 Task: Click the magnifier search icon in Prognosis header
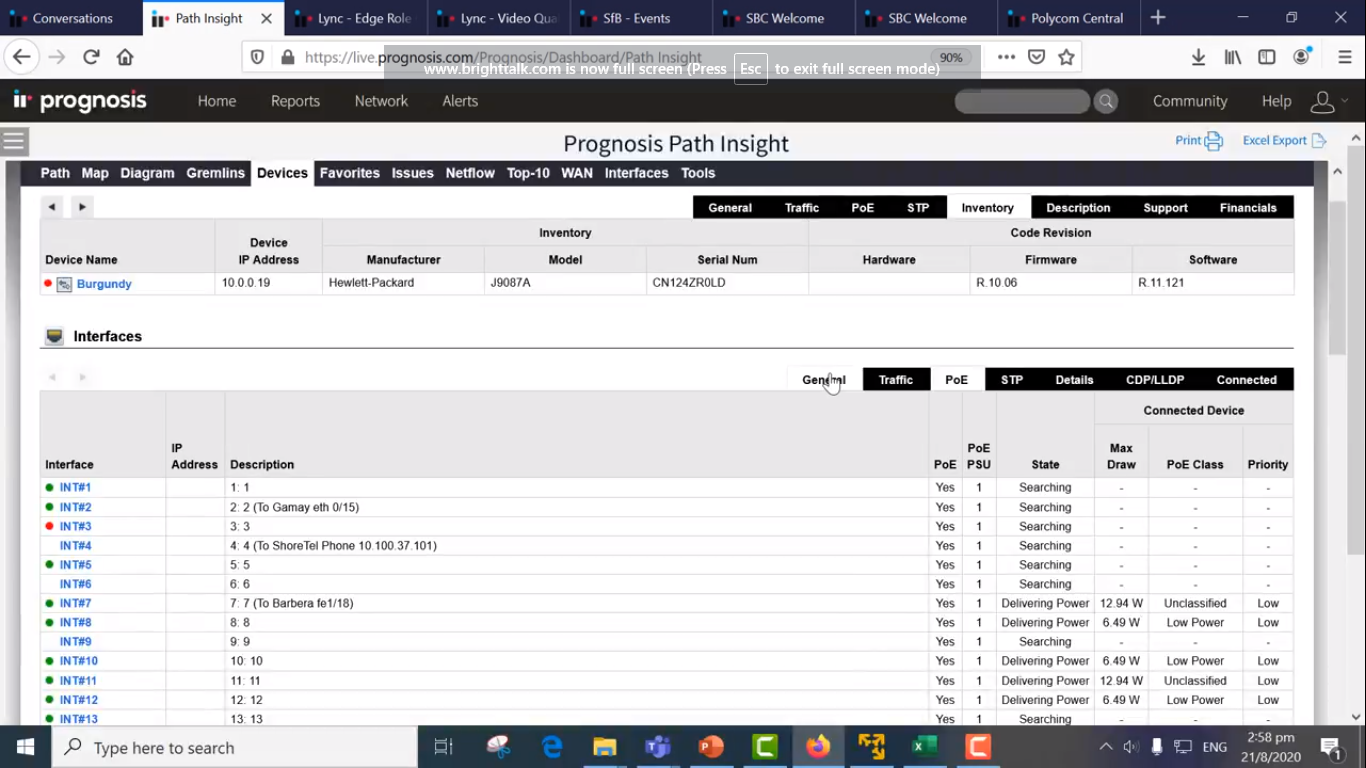(1106, 101)
